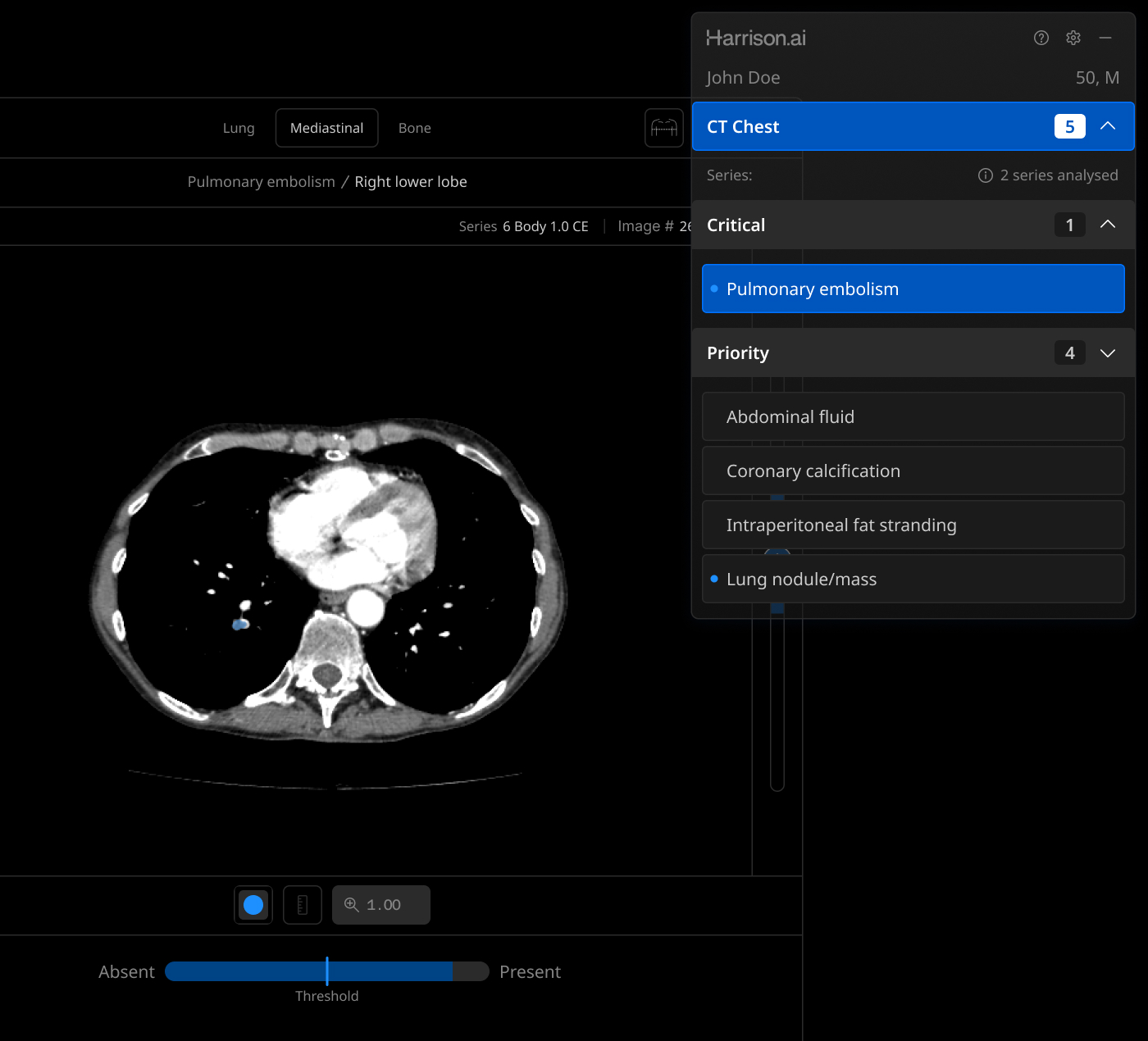The image size is (1148, 1041).
Task: Click the ruler measurement tool icon
Action: click(x=303, y=905)
